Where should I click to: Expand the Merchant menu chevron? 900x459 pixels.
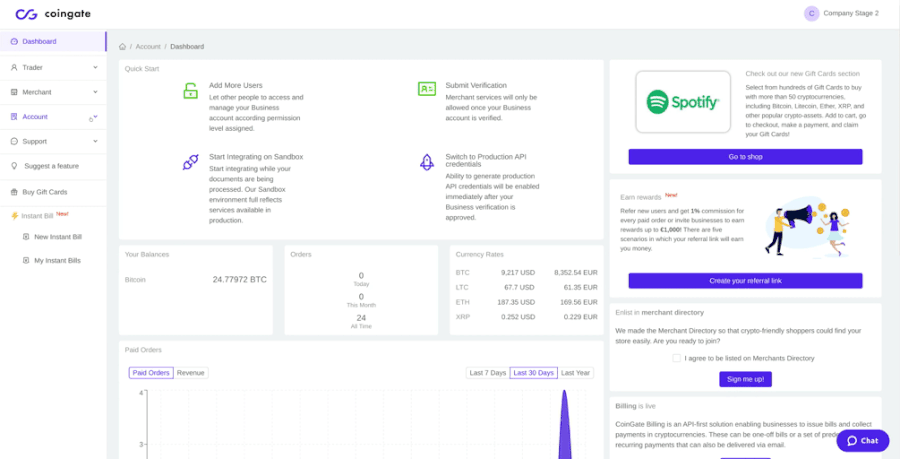tap(95, 92)
